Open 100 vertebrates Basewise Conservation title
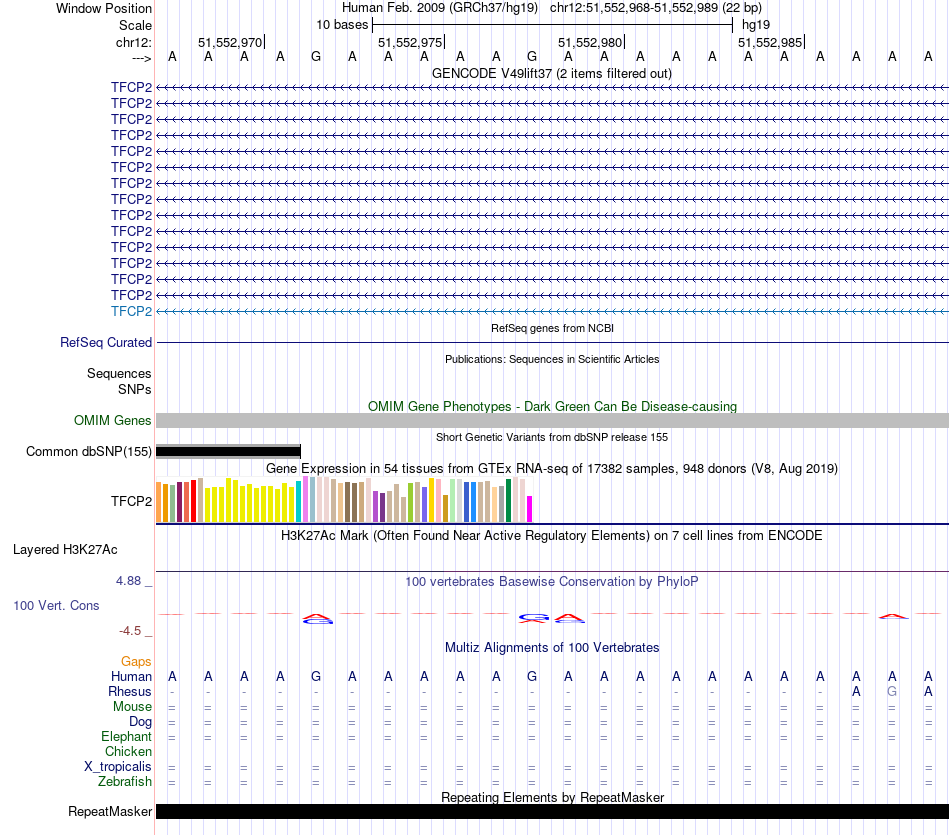This screenshot has height=835, width=950. click(552, 582)
